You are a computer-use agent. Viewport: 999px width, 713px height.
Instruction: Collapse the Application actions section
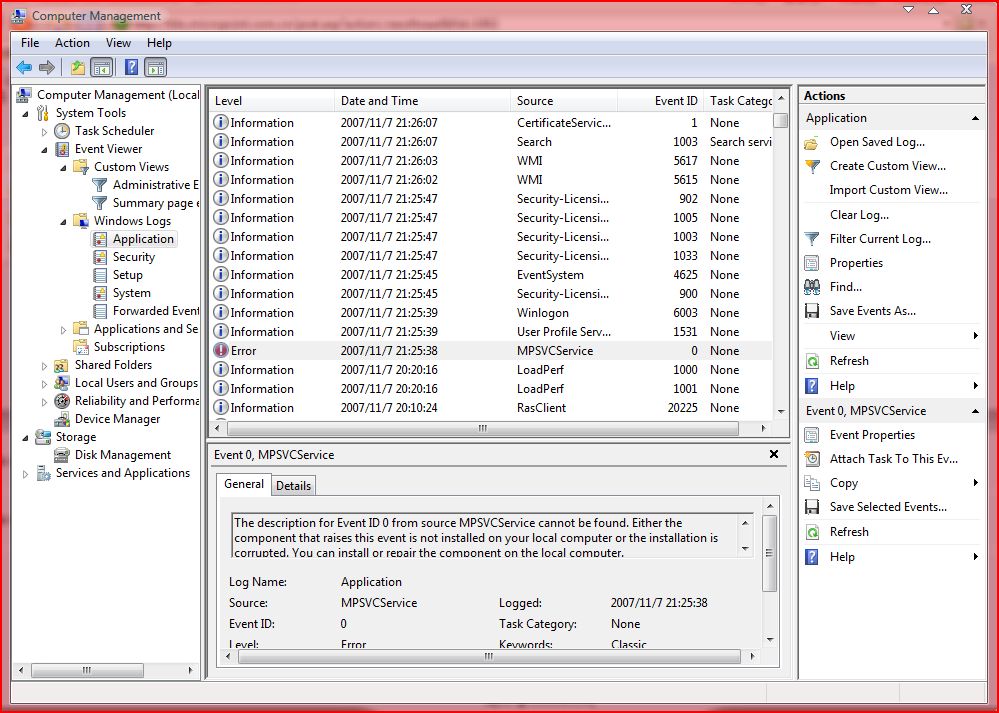(x=975, y=119)
